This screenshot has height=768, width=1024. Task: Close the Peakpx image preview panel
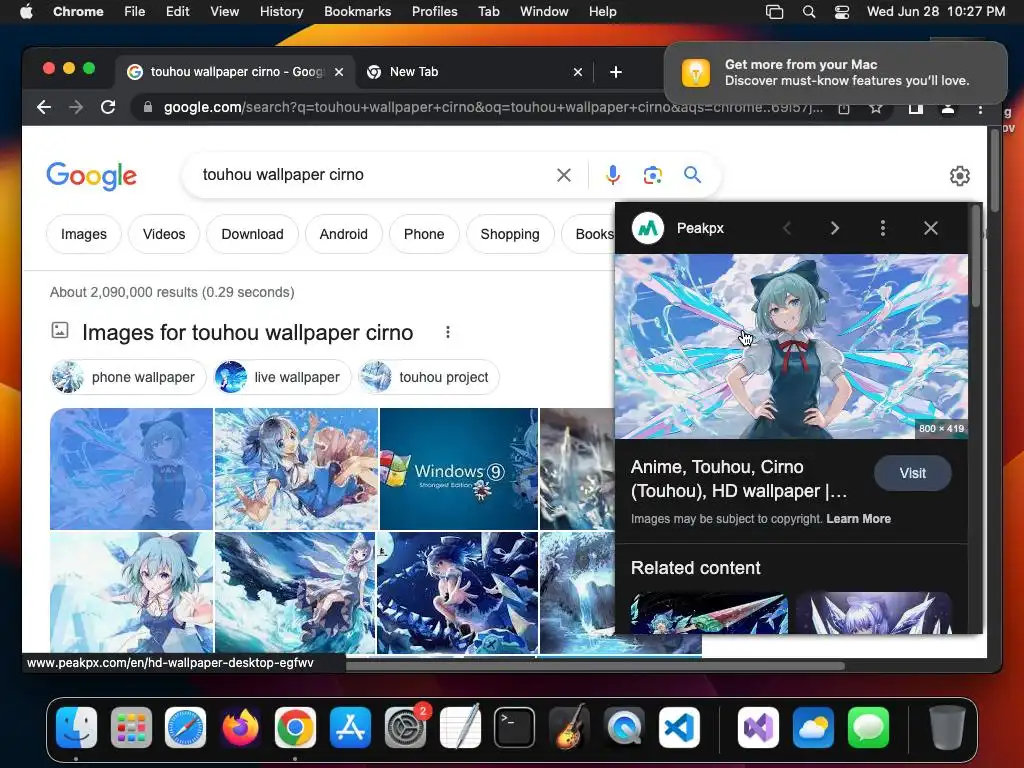(x=931, y=228)
